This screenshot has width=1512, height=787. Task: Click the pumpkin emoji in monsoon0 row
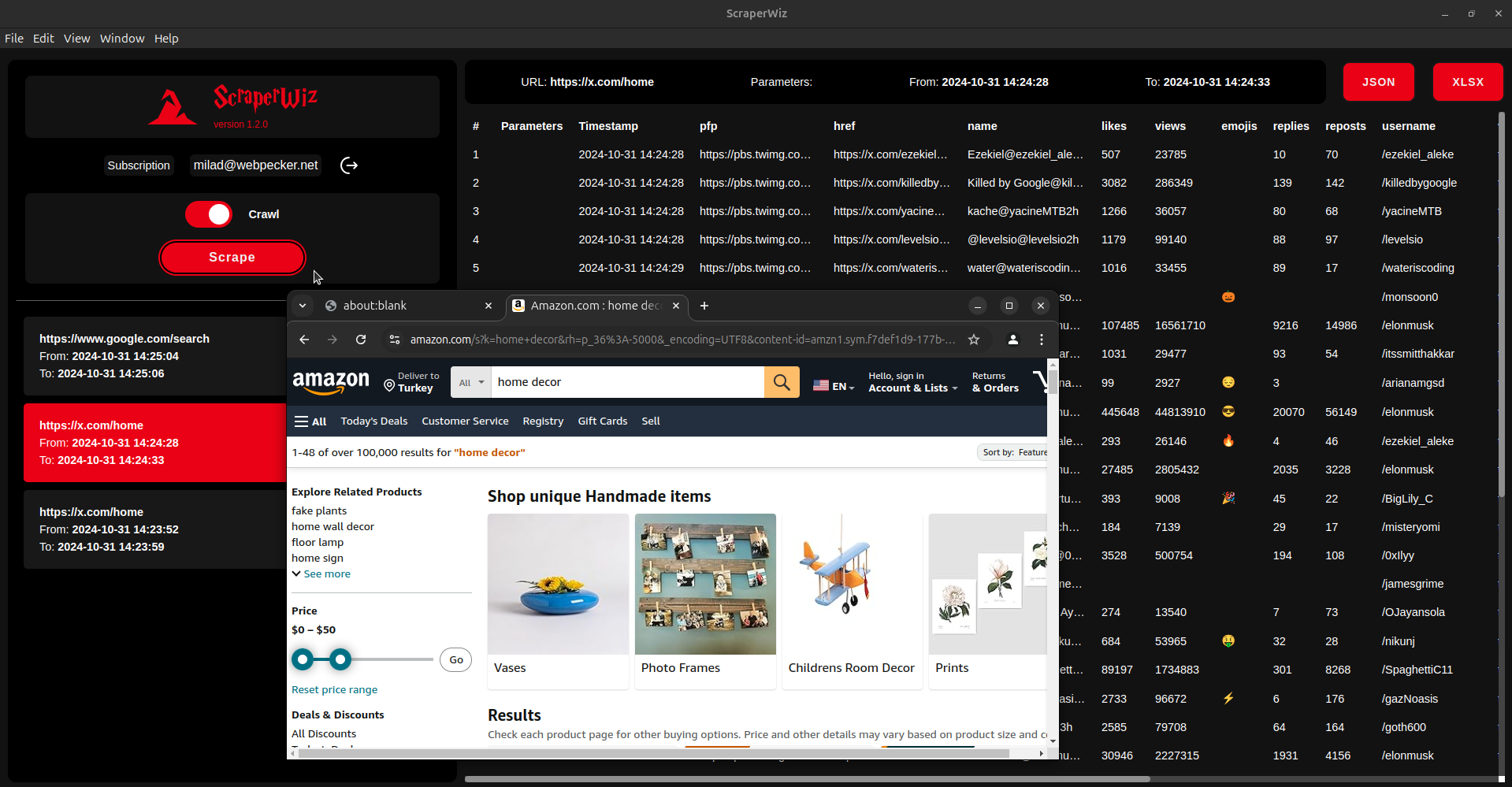tap(1228, 297)
